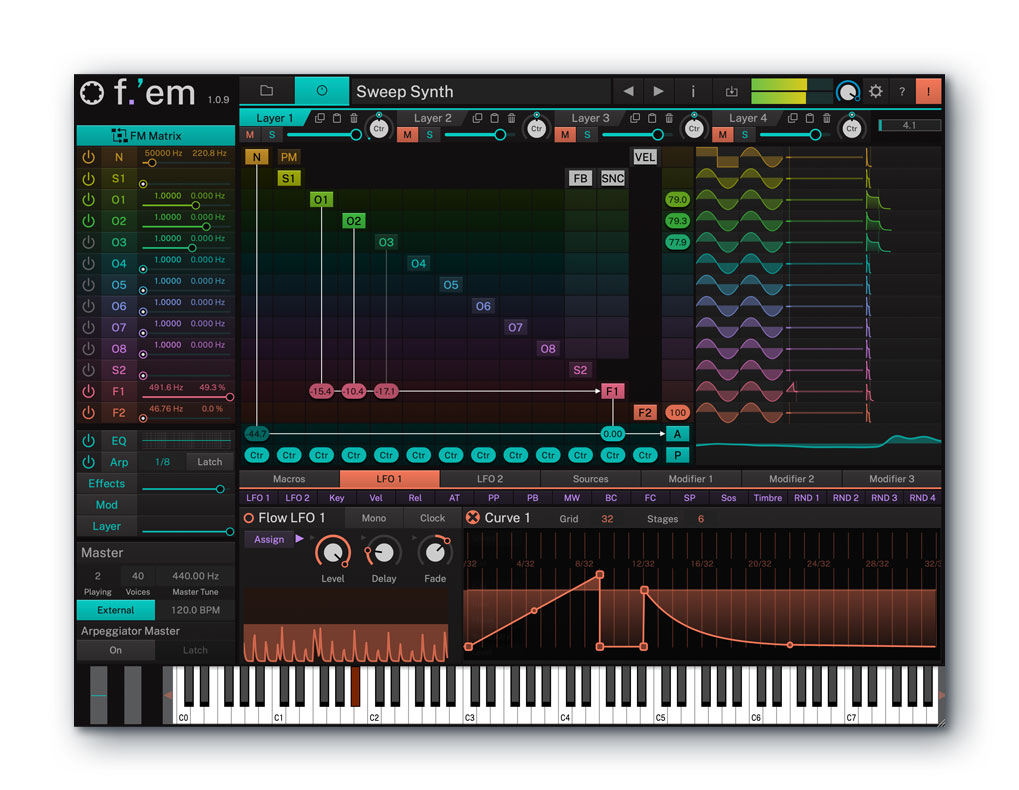Click the Flow LFO 1 Level knob
Screen dimensions: 1019x790
[x=333, y=553]
